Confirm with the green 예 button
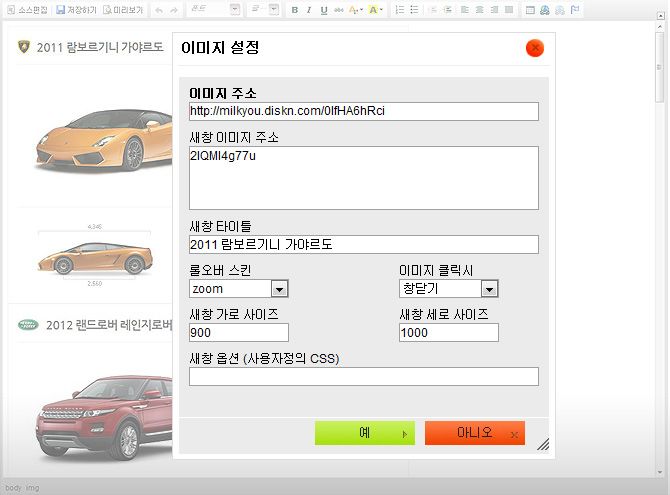The height and width of the screenshot is (495, 670). point(364,433)
